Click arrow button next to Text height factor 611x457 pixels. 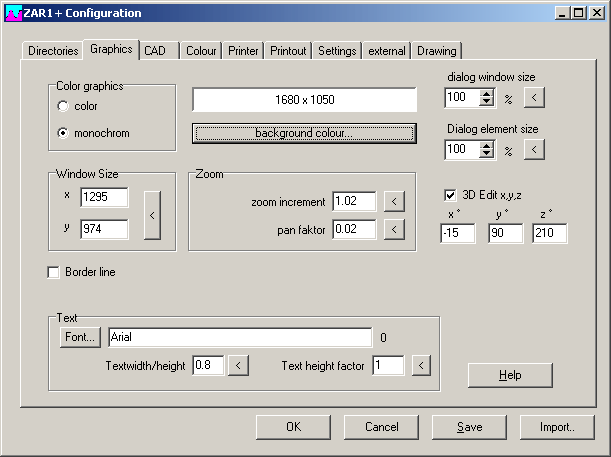421,366
